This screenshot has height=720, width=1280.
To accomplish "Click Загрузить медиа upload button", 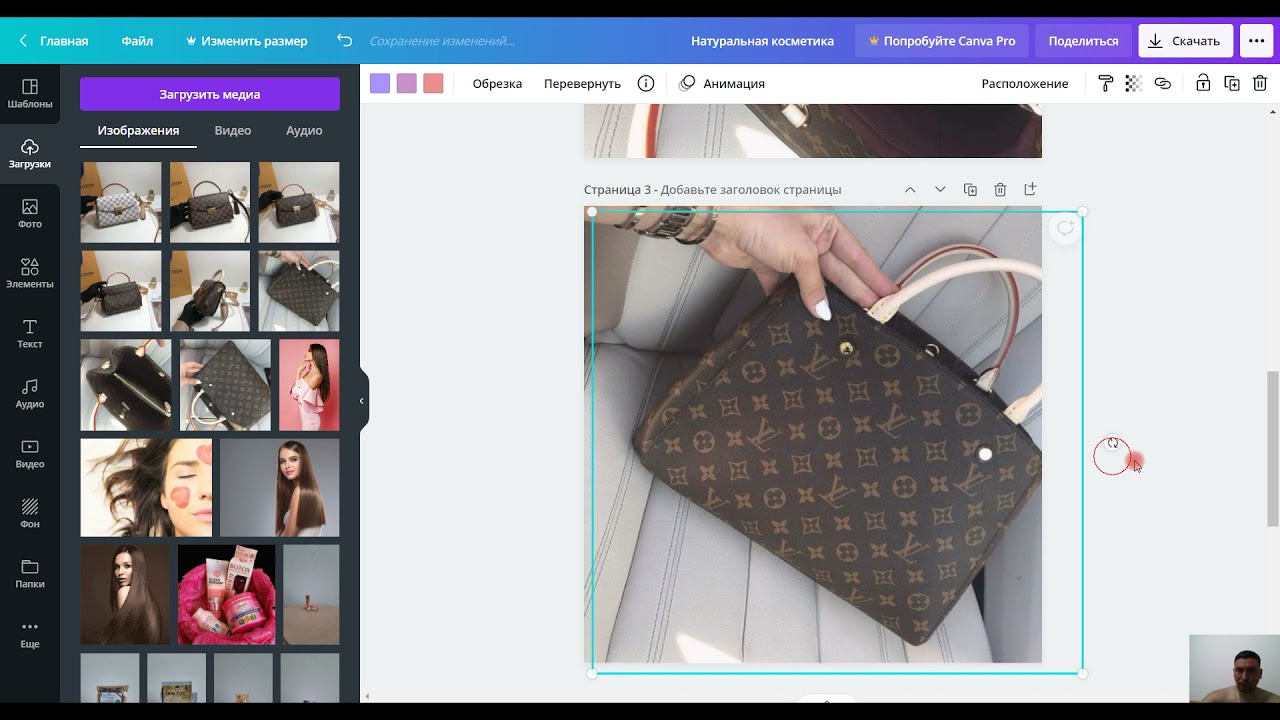I will point(210,94).
